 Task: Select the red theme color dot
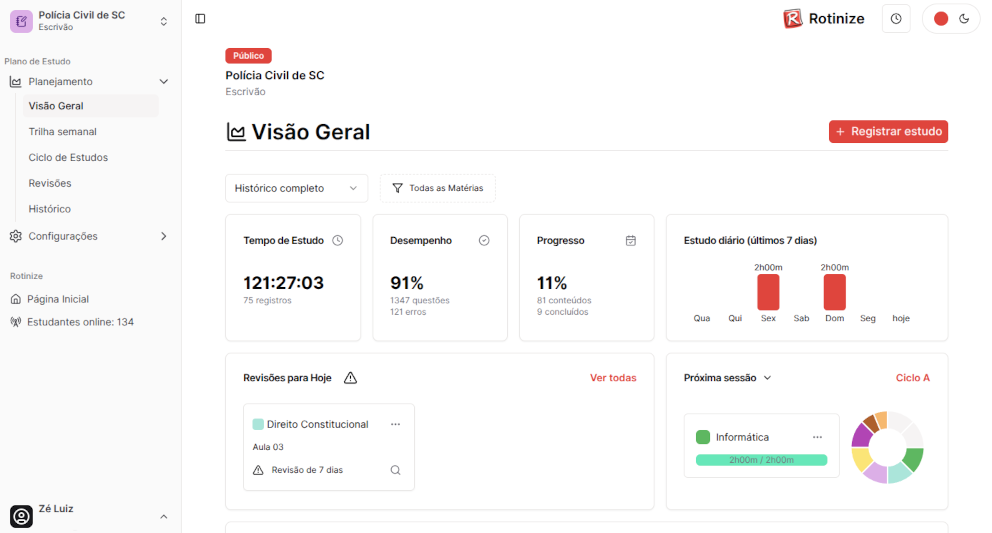[941, 19]
